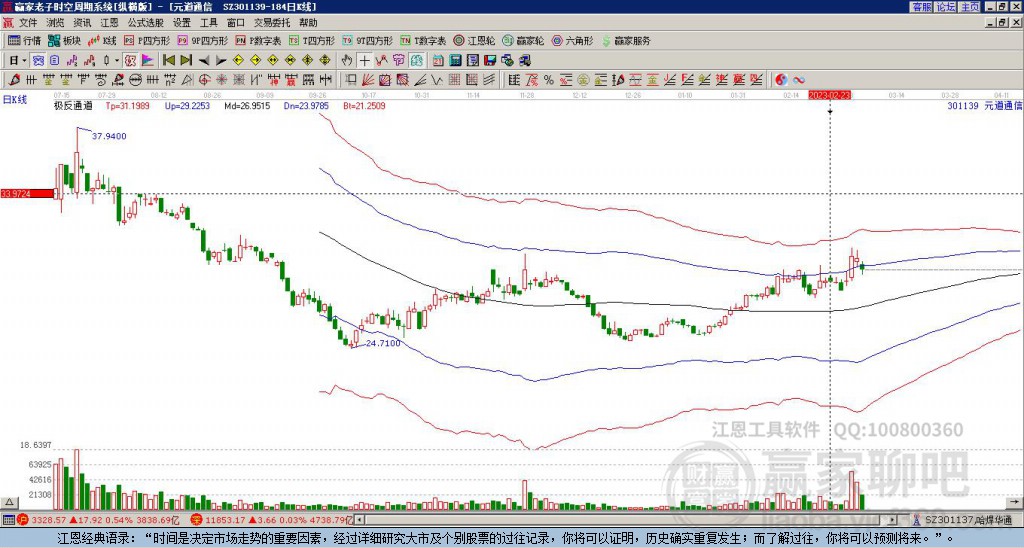Switch to the K线 chart view

pos(102,40)
